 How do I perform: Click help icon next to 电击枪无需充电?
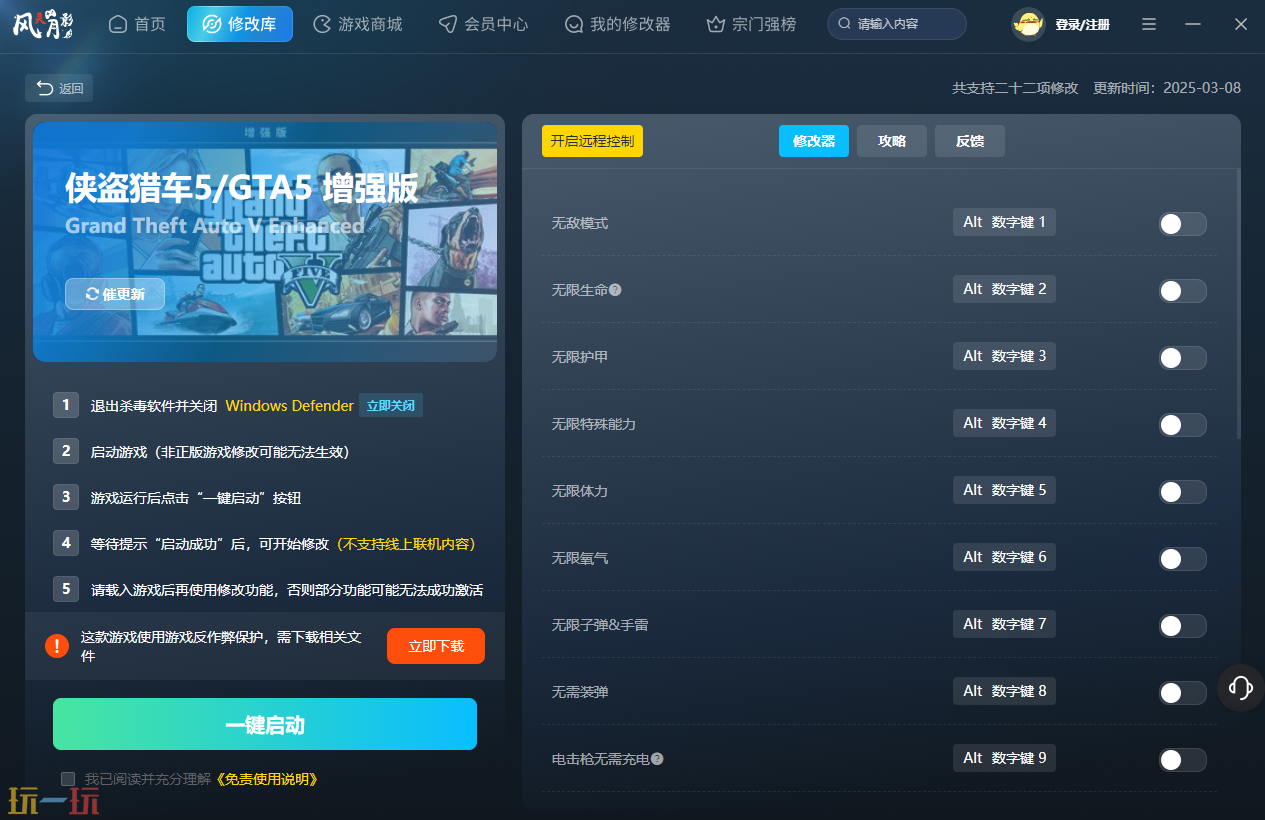tap(657, 759)
